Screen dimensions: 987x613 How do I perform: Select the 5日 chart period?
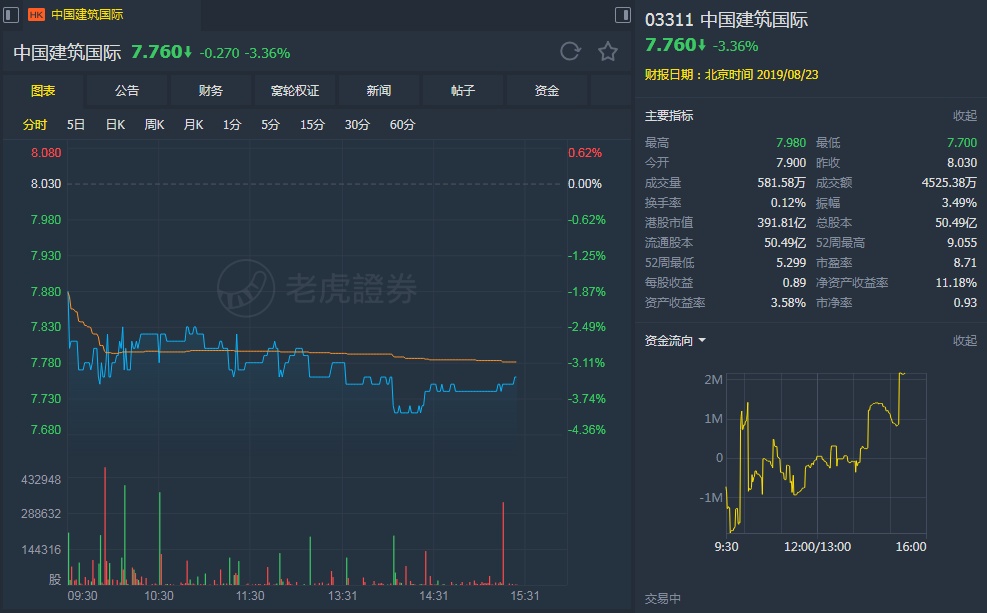click(76, 125)
